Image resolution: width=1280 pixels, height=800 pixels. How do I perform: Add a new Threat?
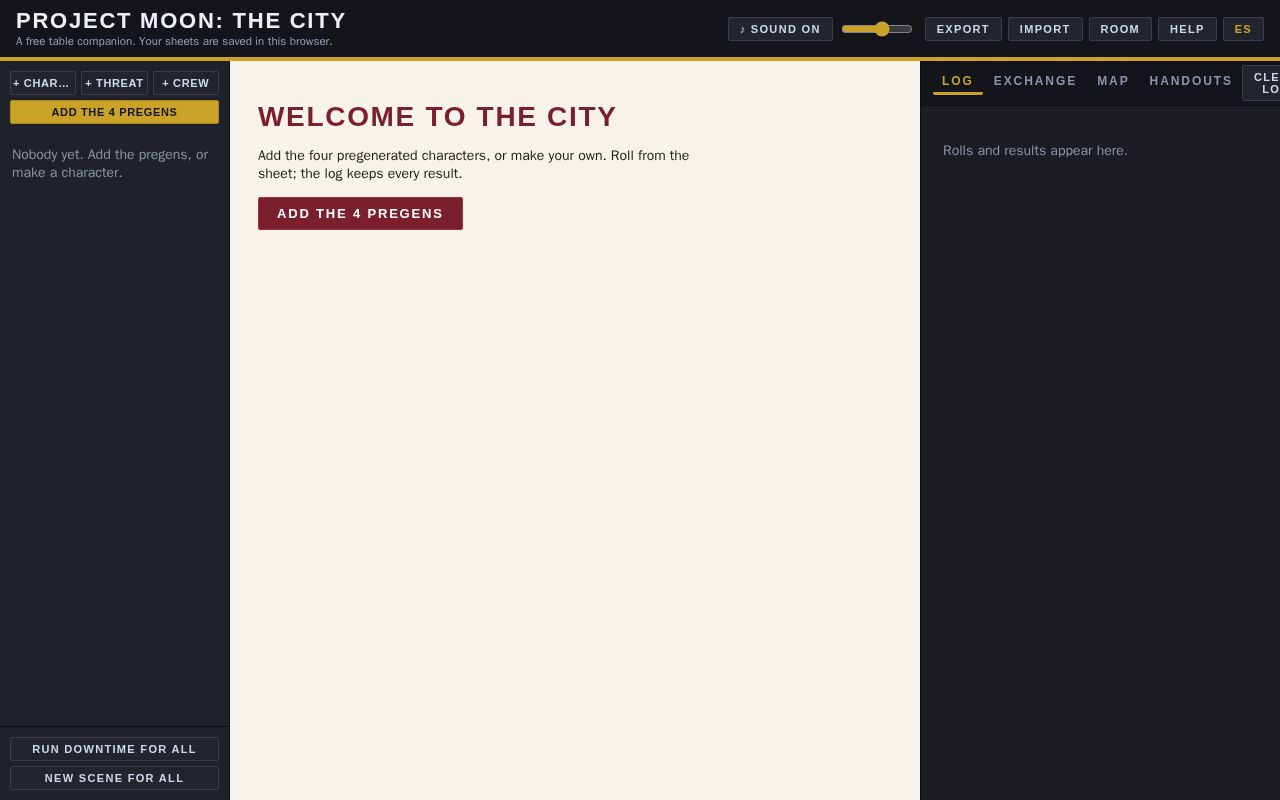tap(114, 83)
